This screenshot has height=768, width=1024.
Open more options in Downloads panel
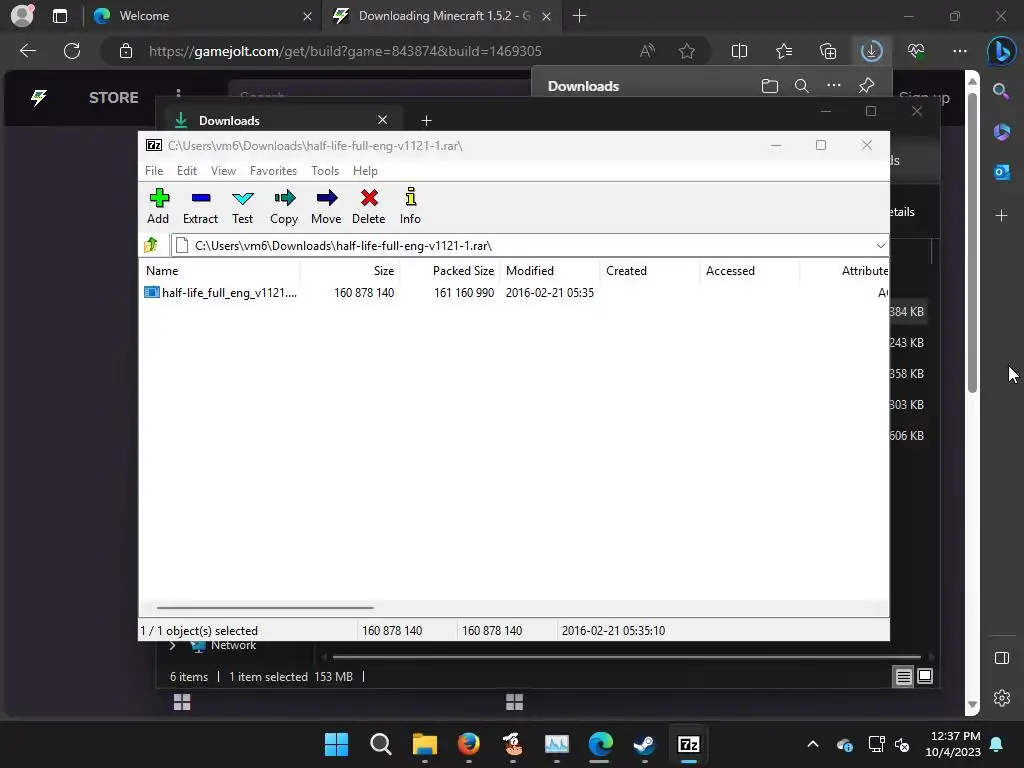834,86
